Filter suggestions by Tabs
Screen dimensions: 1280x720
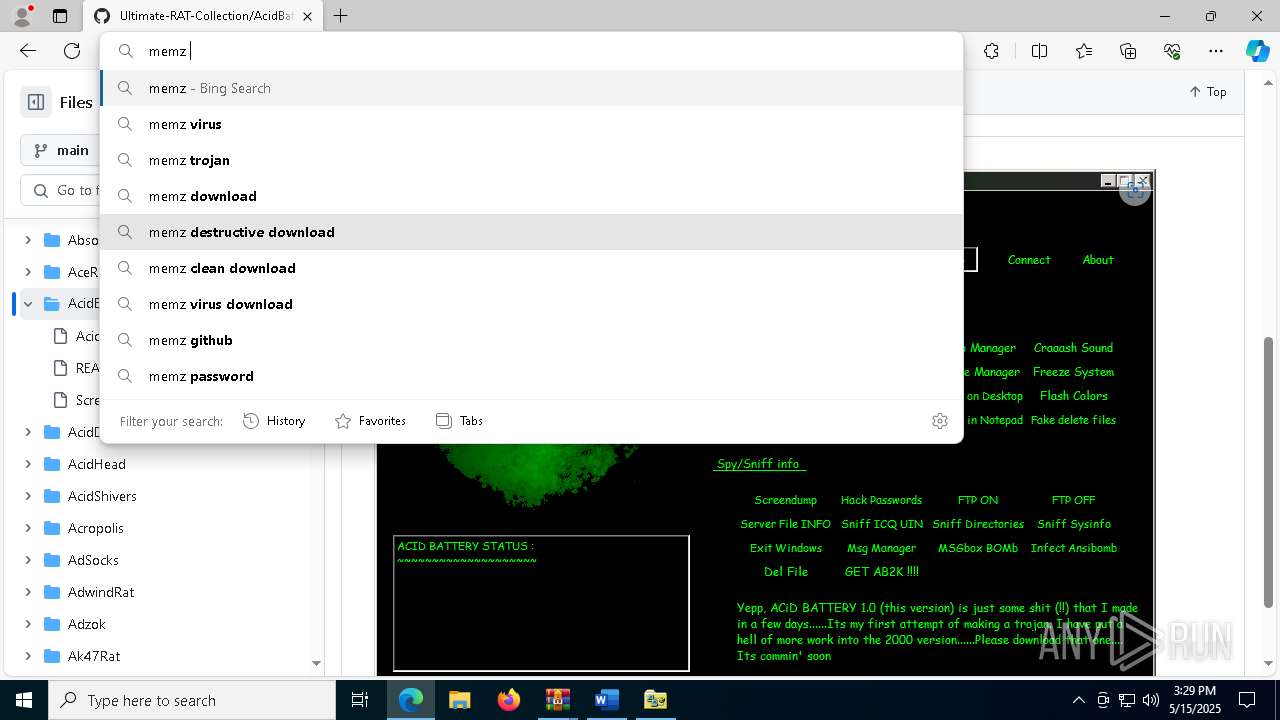pyautogui.click(x=459, y=421)
